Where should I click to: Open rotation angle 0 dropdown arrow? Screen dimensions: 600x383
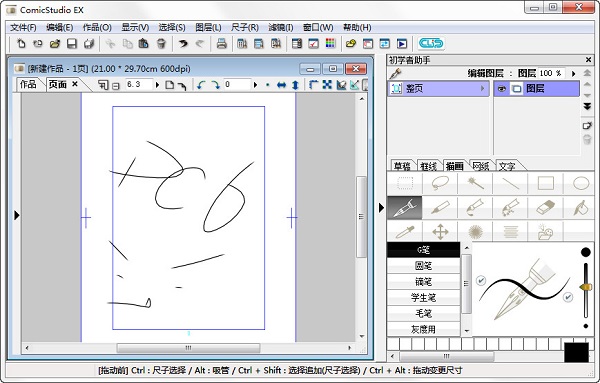click(255, 85)
